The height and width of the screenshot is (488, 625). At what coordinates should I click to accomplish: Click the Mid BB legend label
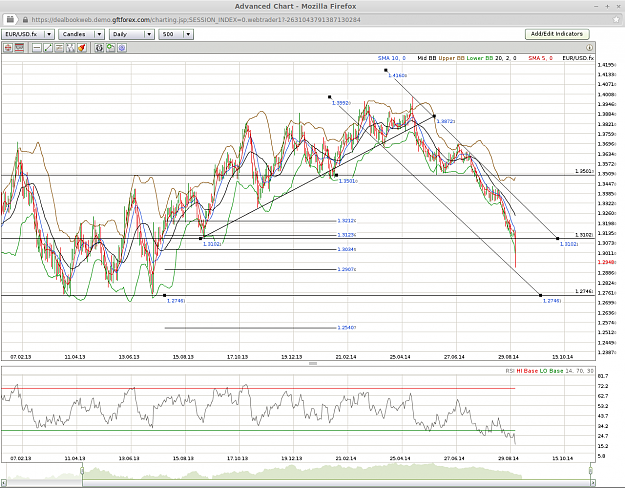pos(426,58)
